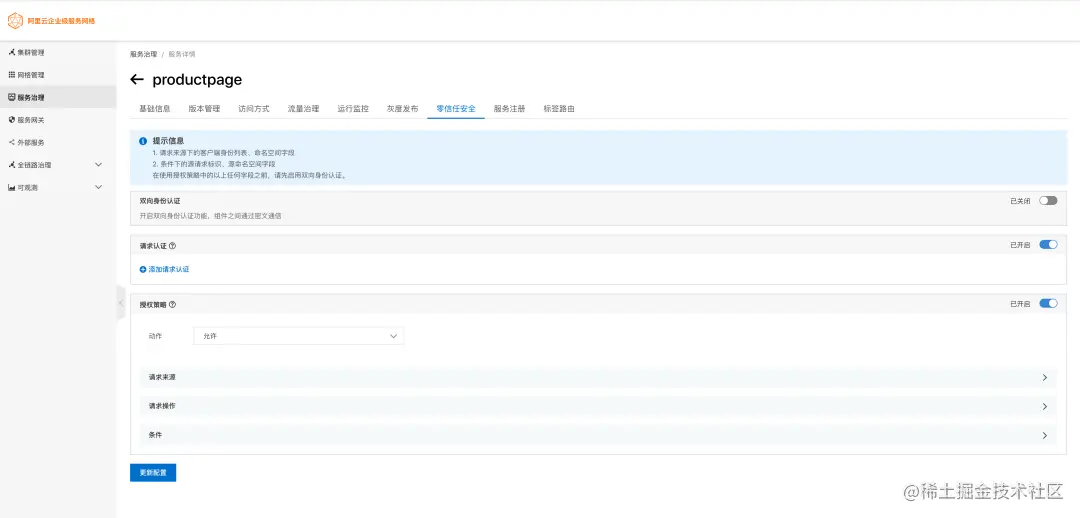This screenshot has height=518, width=1080.
Task: Expand the 全链路治理 sidebar menu chevron
Action: point(98,165)
